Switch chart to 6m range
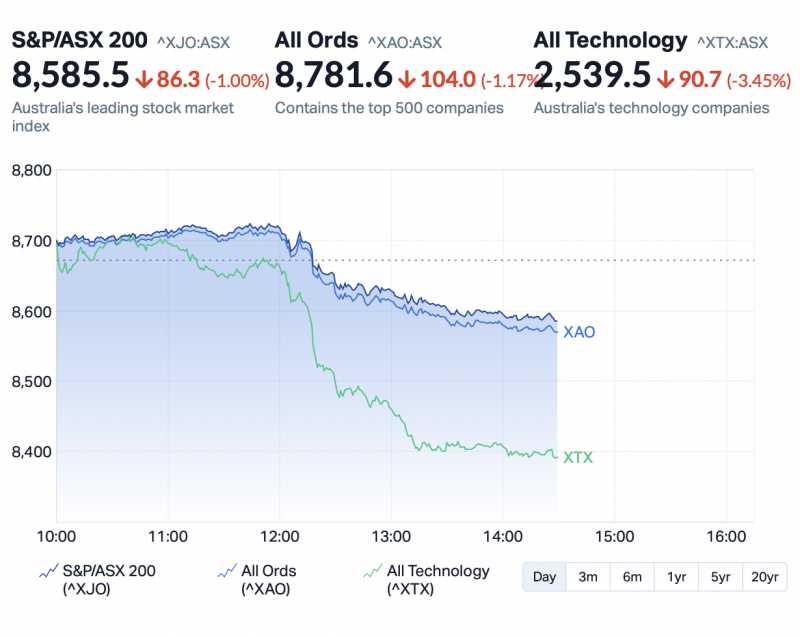Screen dimensions: 800x636 point(632,577)
